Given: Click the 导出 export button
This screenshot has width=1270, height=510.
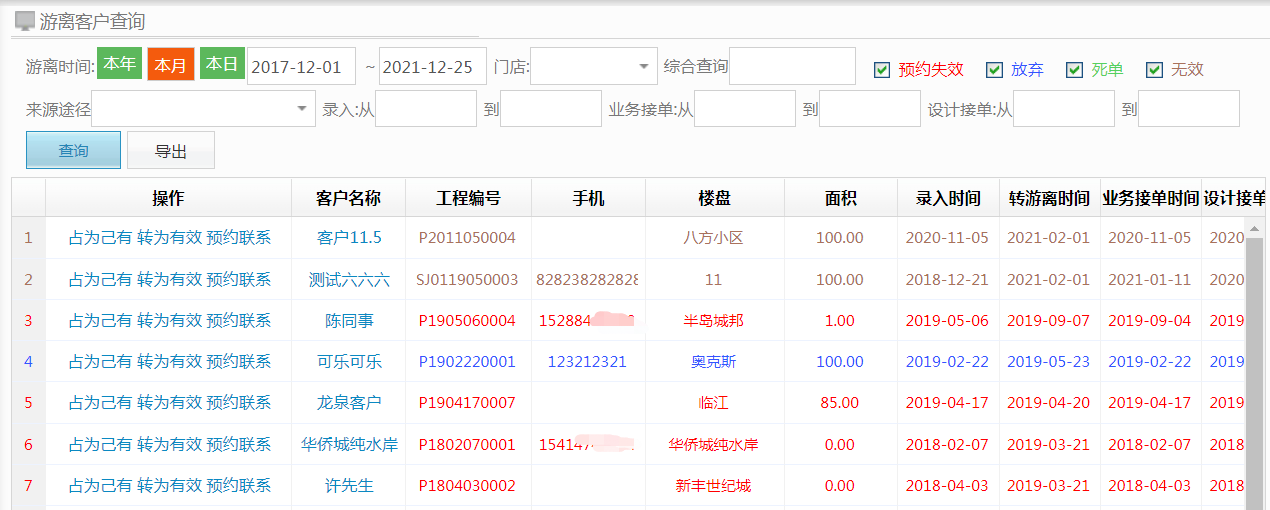Looking at the screenshot, I should [170, 151].
